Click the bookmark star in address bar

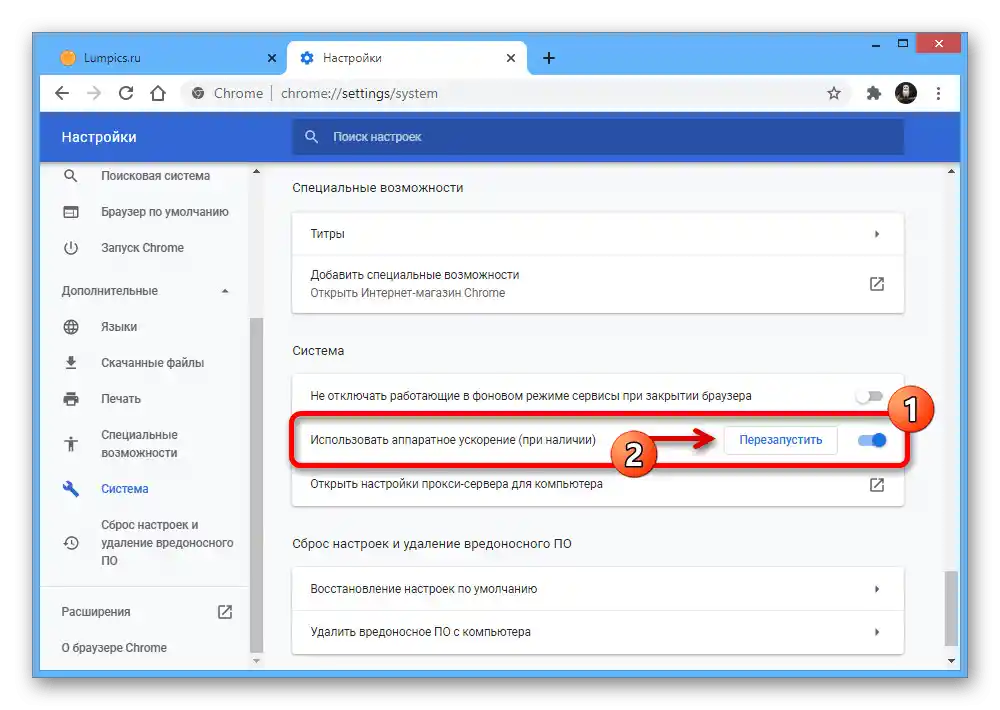pyautogui.click(x=835, y=92)
